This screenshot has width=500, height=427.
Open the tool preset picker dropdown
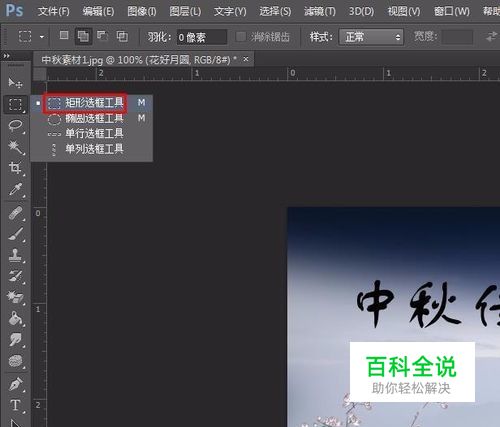coord(42,37)
